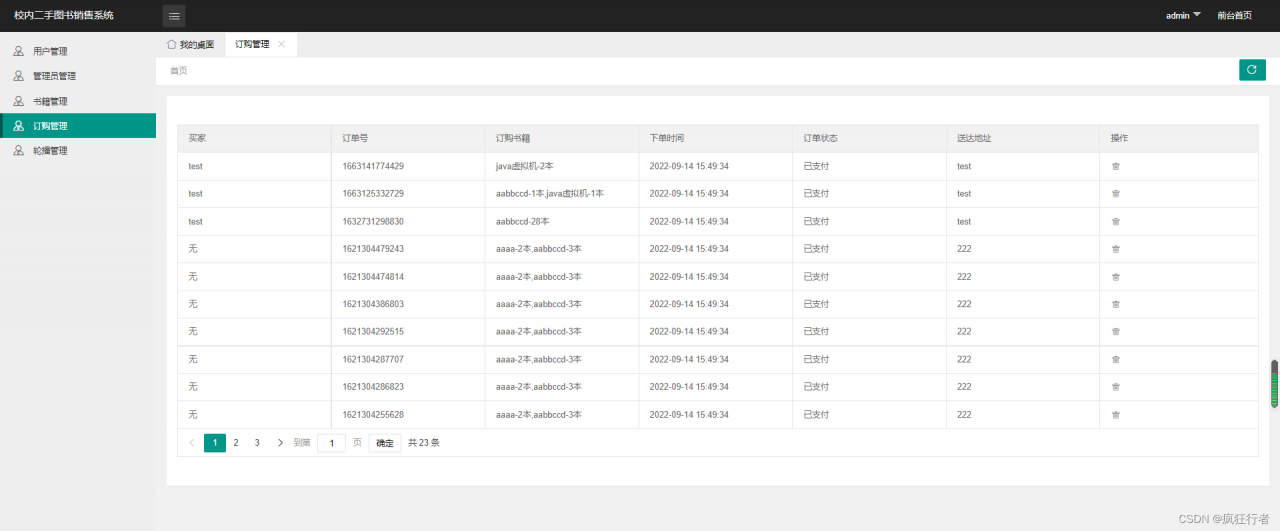Delete order 1621304474814 via trash icon

tap(1116, 277)
